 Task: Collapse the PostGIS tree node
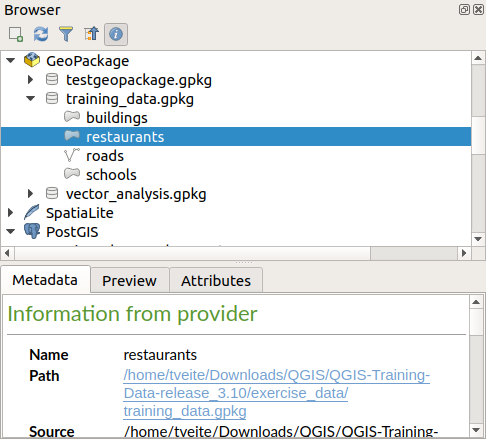click(11, 232)
